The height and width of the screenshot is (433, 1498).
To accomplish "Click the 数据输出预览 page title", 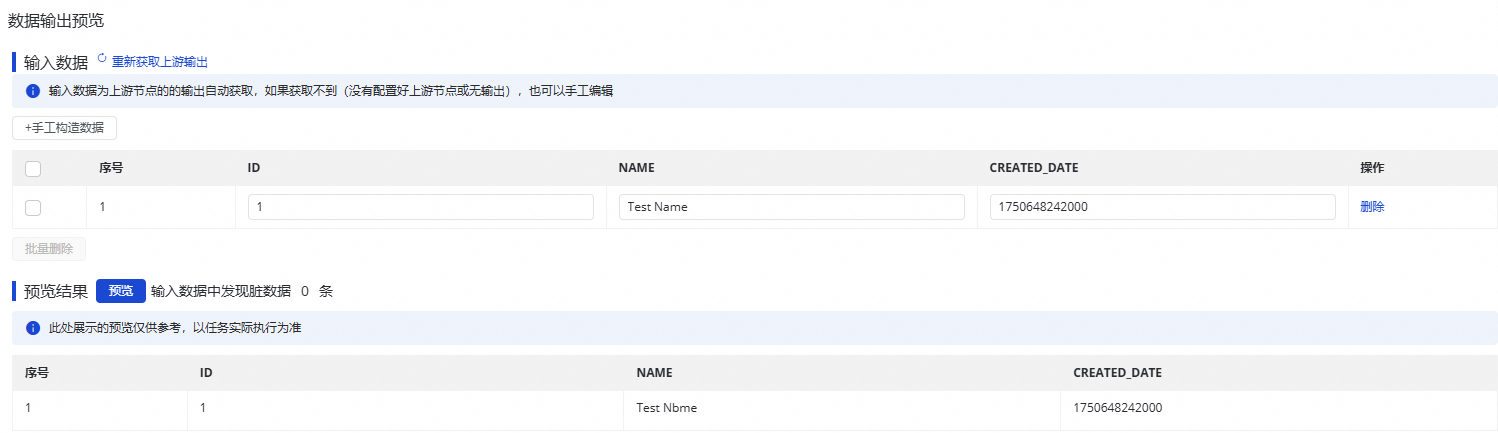I will pos(56,20).
